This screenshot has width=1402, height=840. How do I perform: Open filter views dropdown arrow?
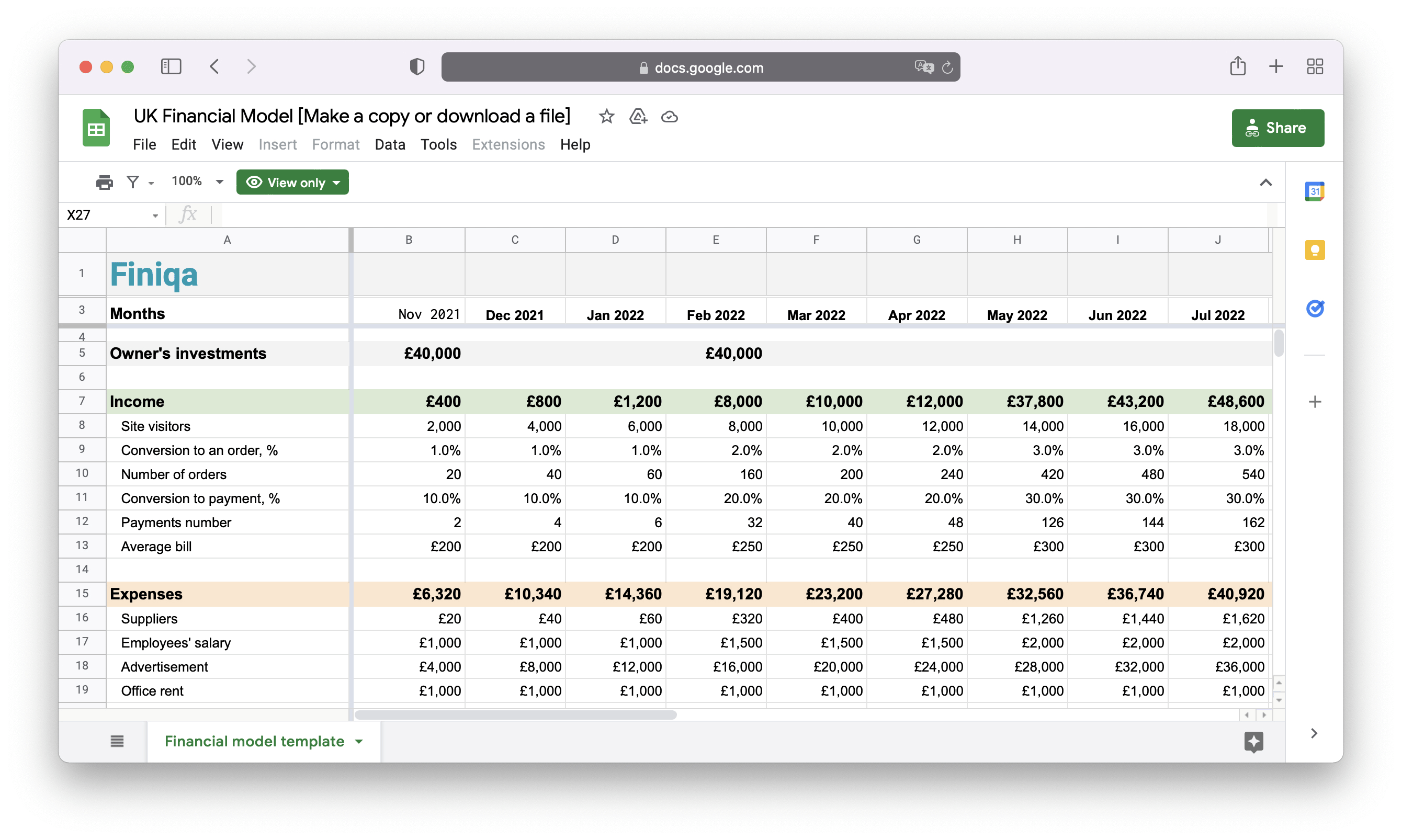151,184
